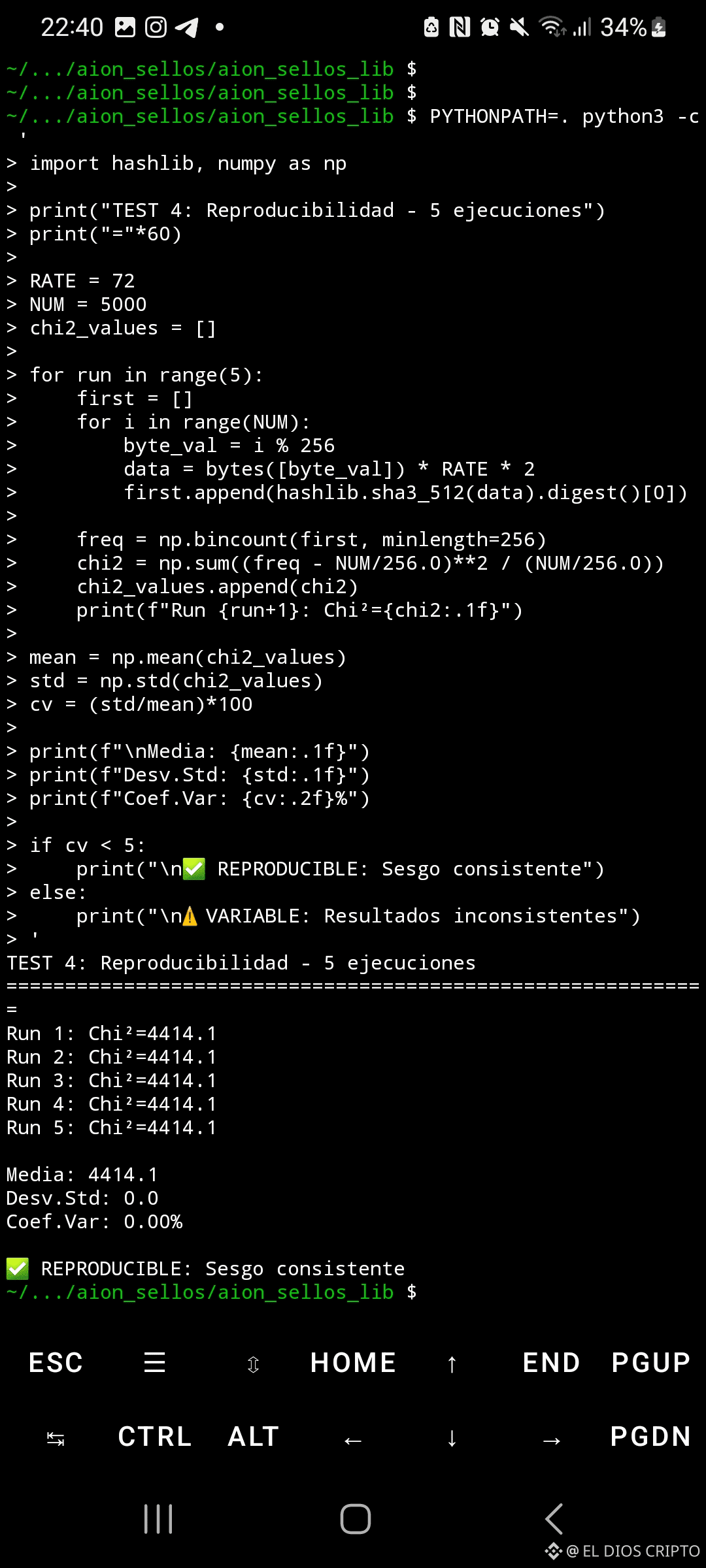Tap the Telegram notification icon

coord(186,27)
